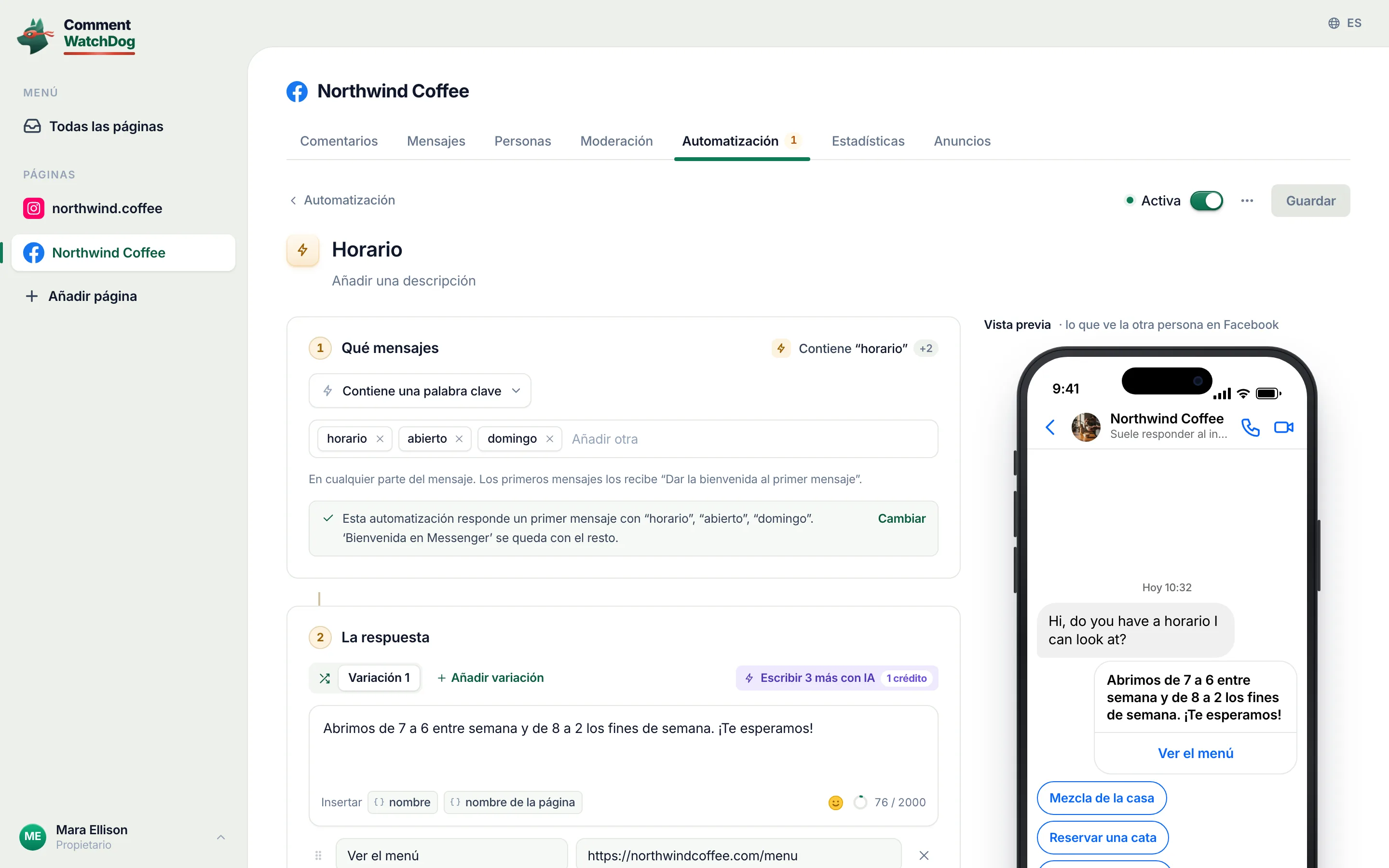This screenshot has width=1389, height=868.
Task: Insert the nombre variable
Action: [402, 802]
